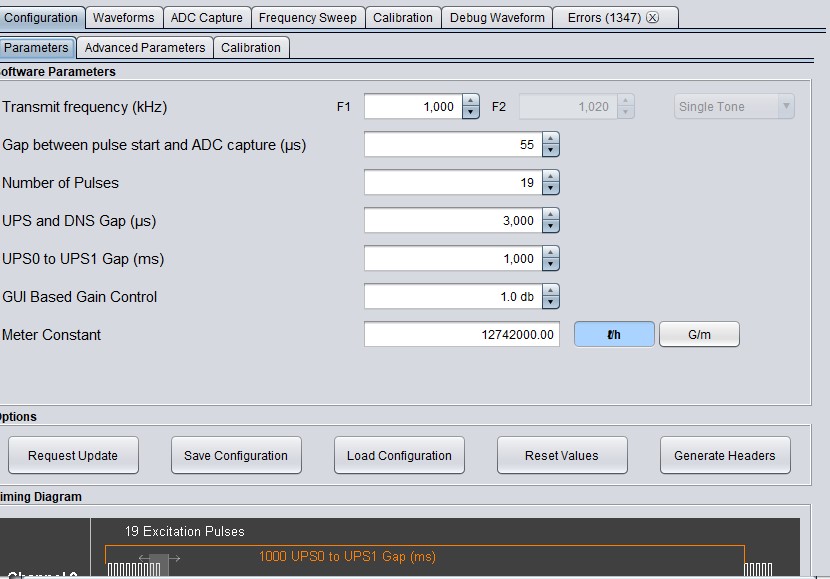
Task: Switch to the Waveforms tab
Action: click(x=124, y=17)
